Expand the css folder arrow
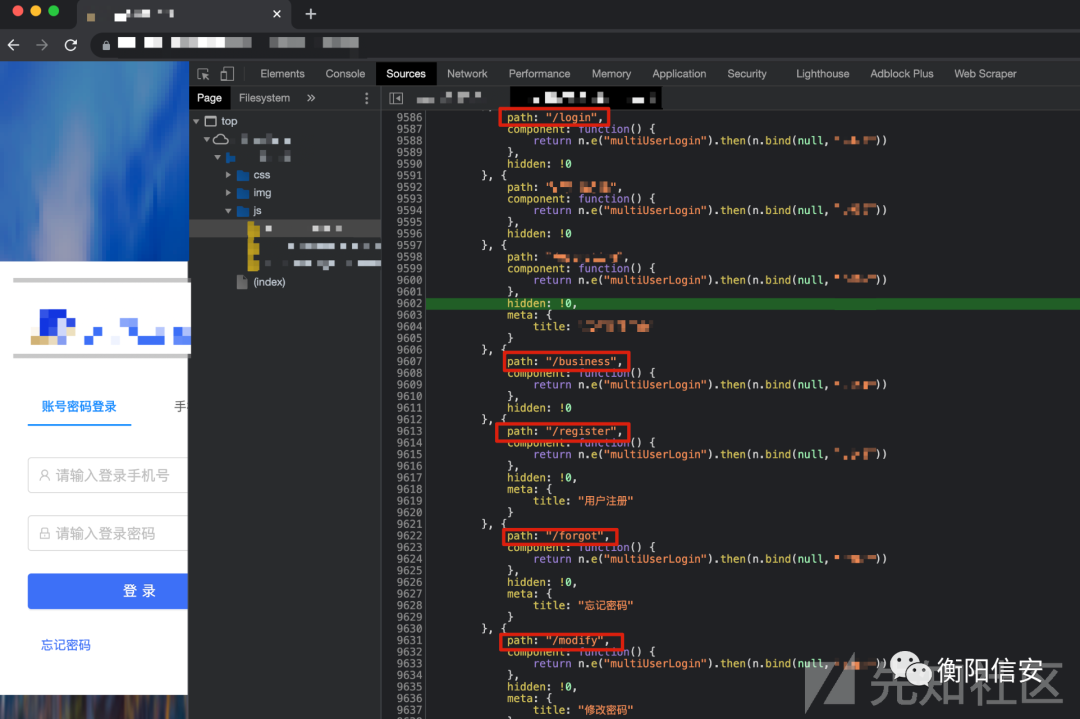This screenshot has width=1080, height=719. [x=228, y=175]
